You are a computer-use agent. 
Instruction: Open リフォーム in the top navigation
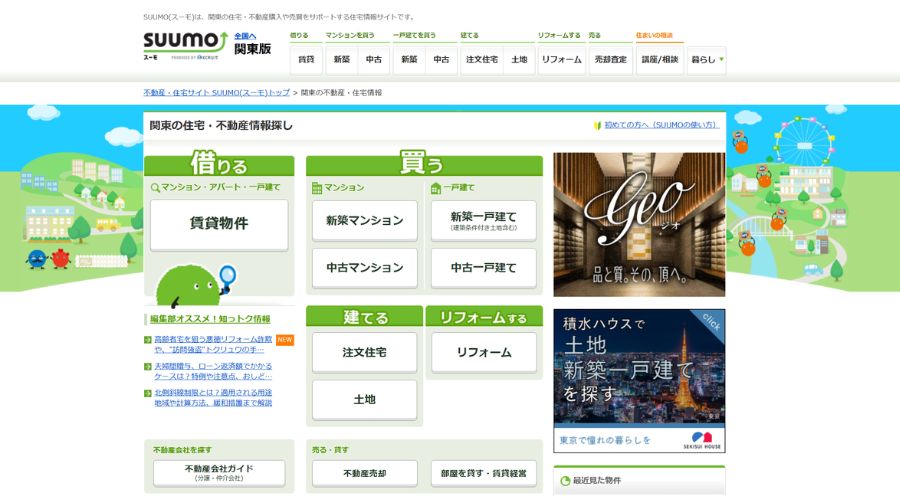click(561, 60)
